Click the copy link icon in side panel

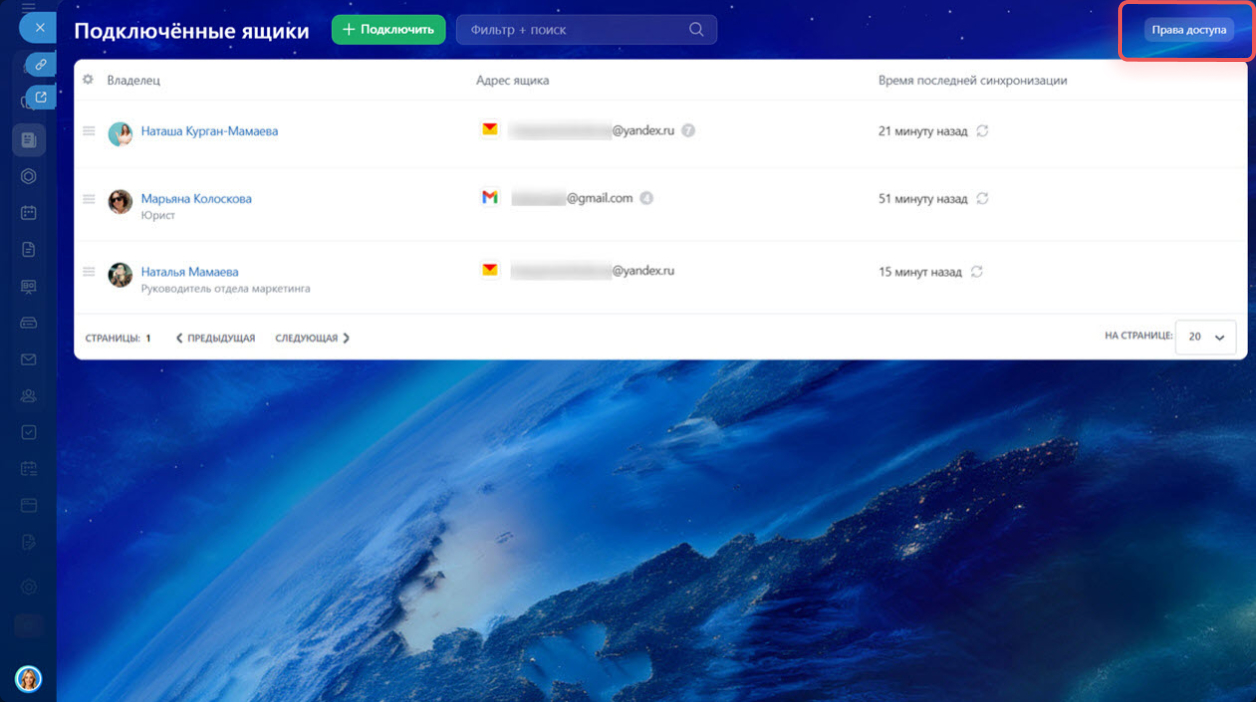(x=41, y=64)
